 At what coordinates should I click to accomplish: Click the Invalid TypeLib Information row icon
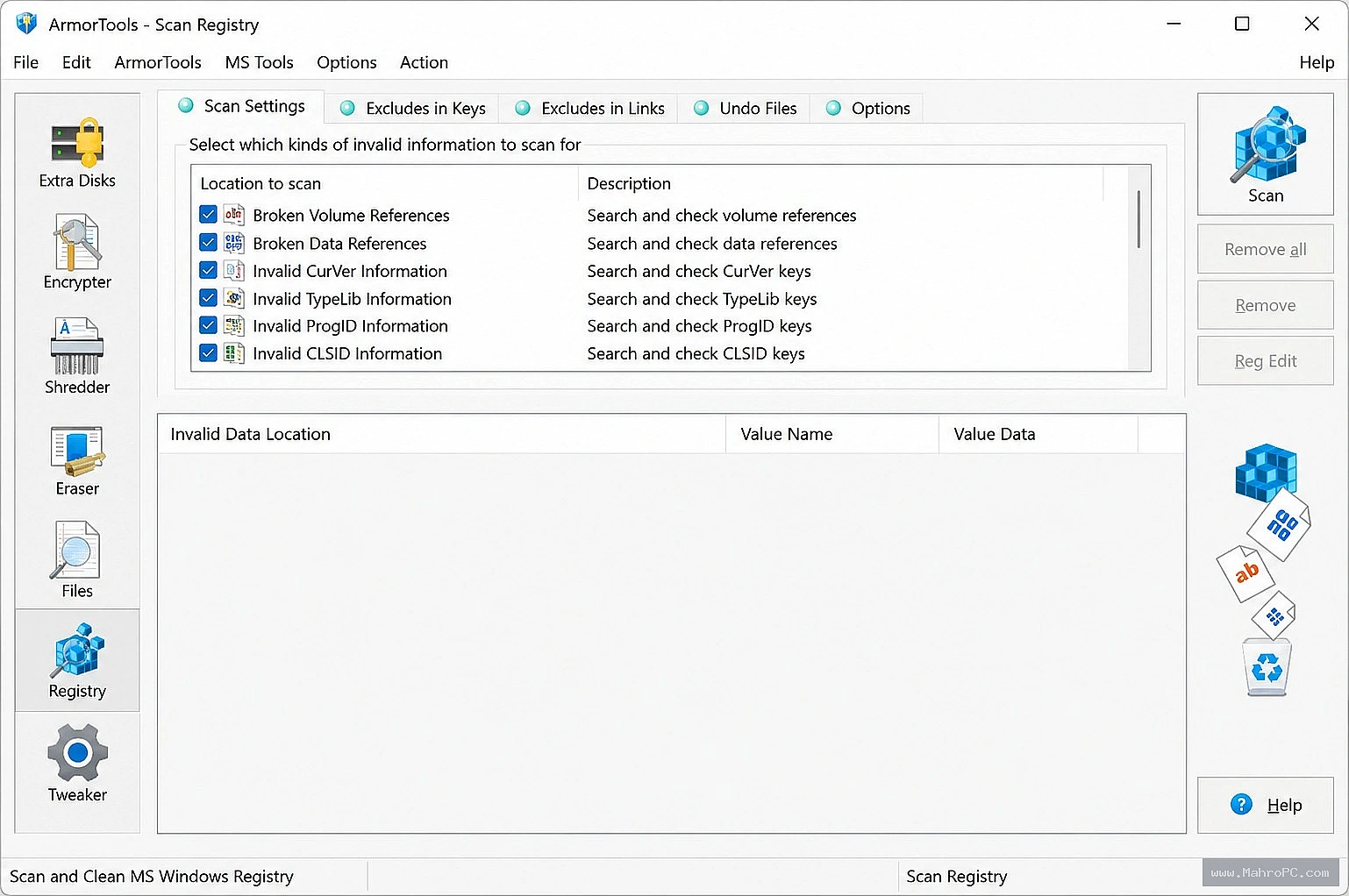pyautogui.click(x=234, y=299)
